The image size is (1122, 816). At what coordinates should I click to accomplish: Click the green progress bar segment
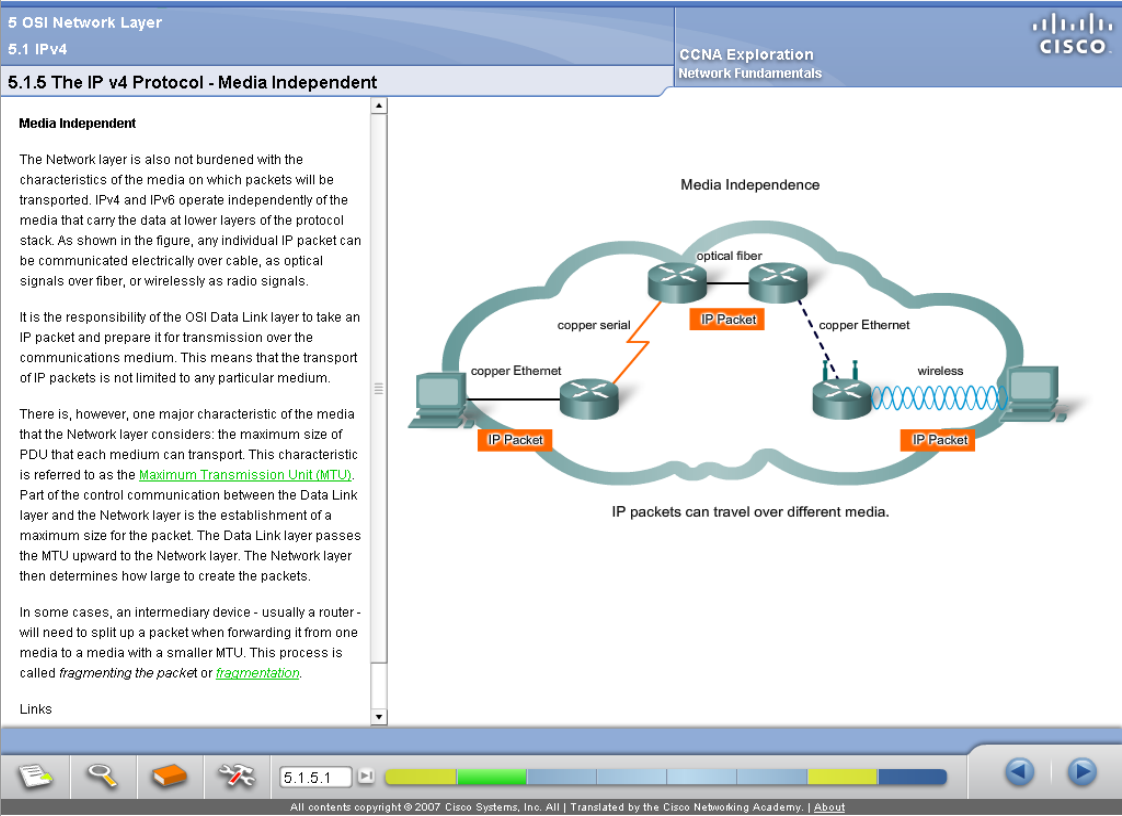[492, 777]
